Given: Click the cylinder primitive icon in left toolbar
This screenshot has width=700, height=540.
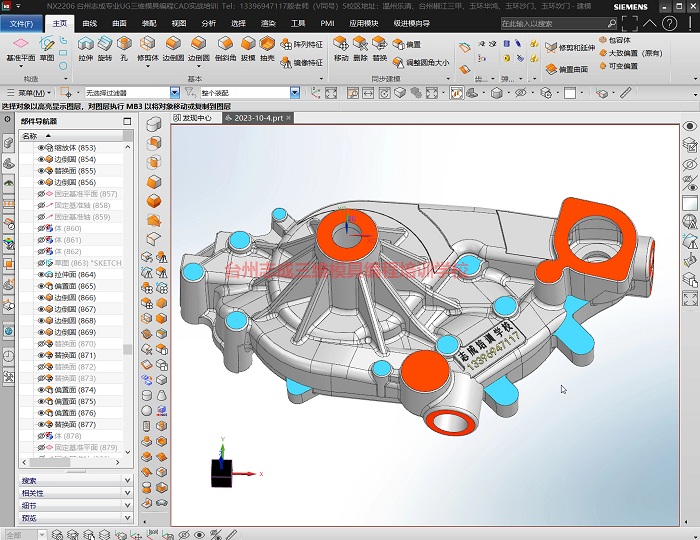Looking at the screenshot, I should pyautogui.click(x=147, y=395).
